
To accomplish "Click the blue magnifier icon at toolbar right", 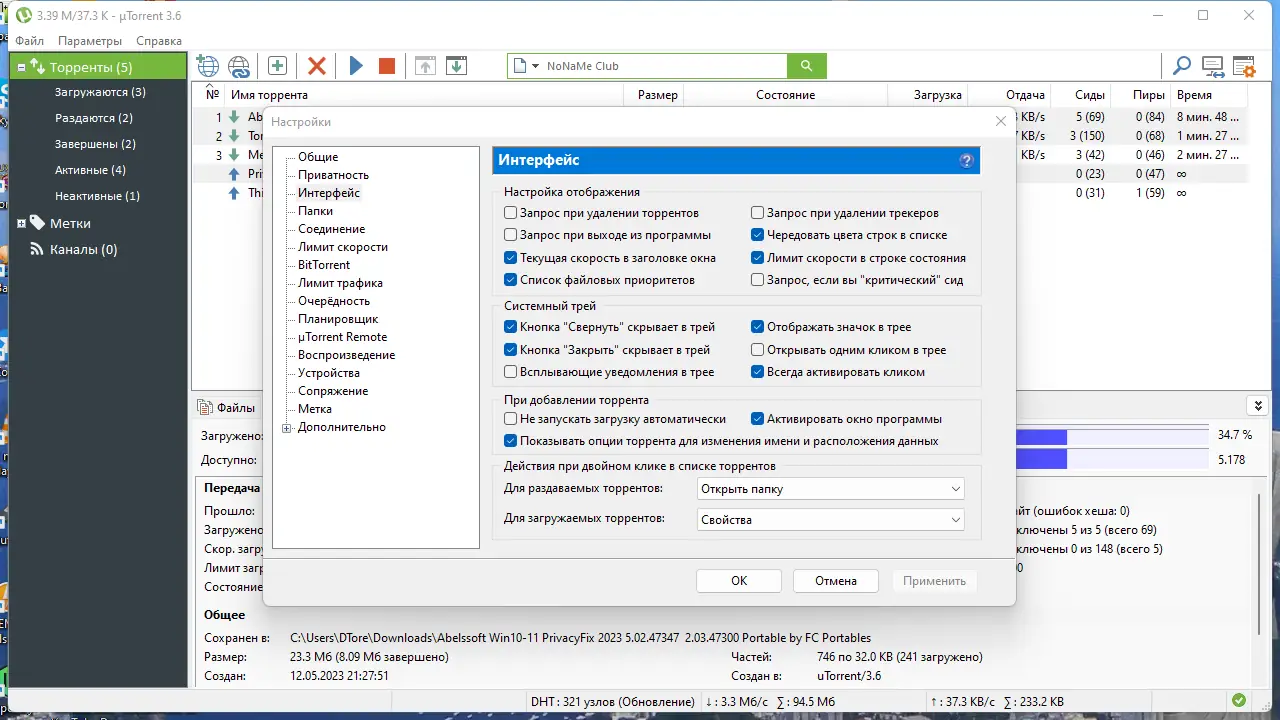I will click(1182, 66).
